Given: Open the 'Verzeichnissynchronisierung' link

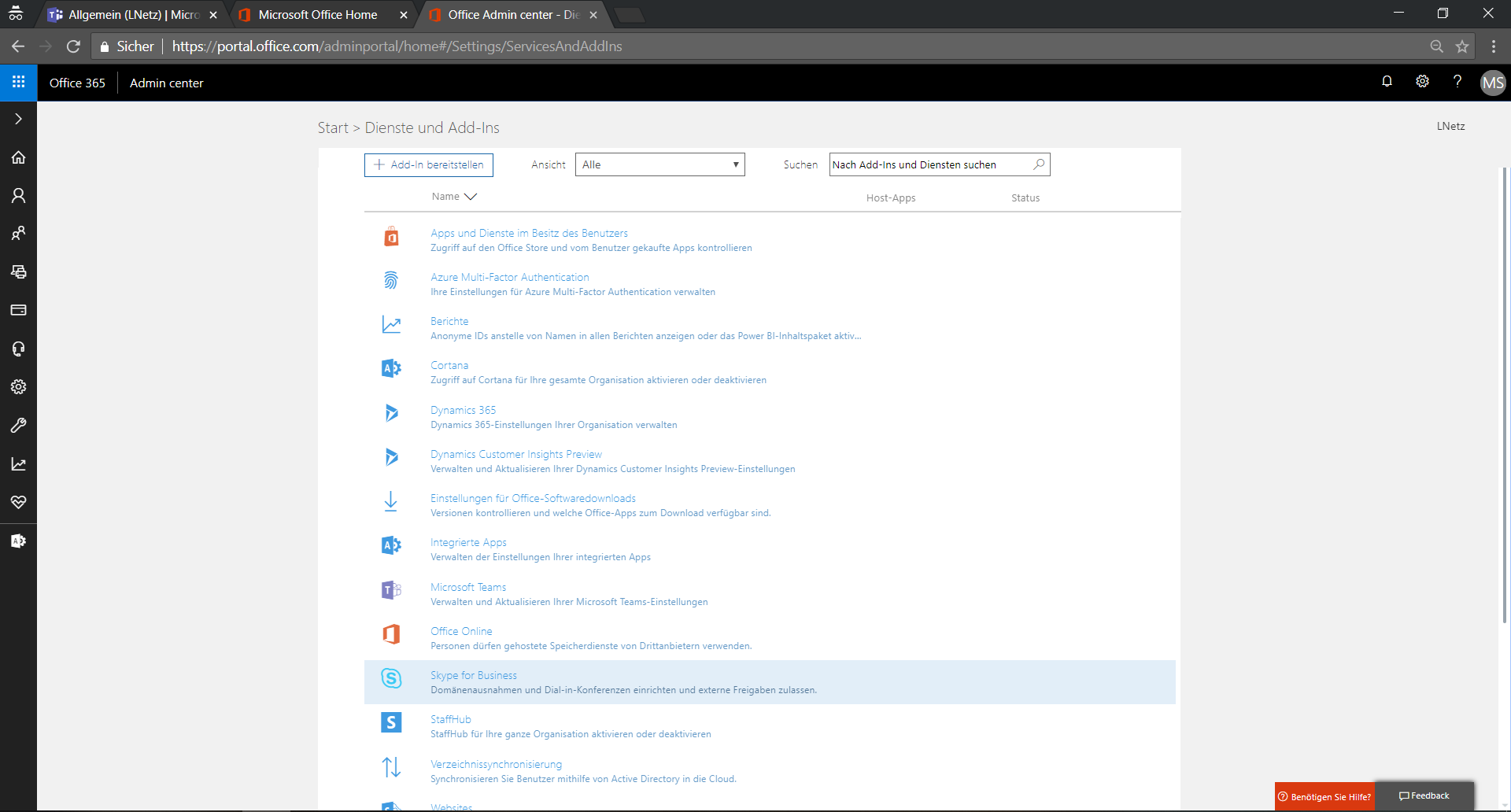Looking at the screenshot, I should (x=496, y=764).
